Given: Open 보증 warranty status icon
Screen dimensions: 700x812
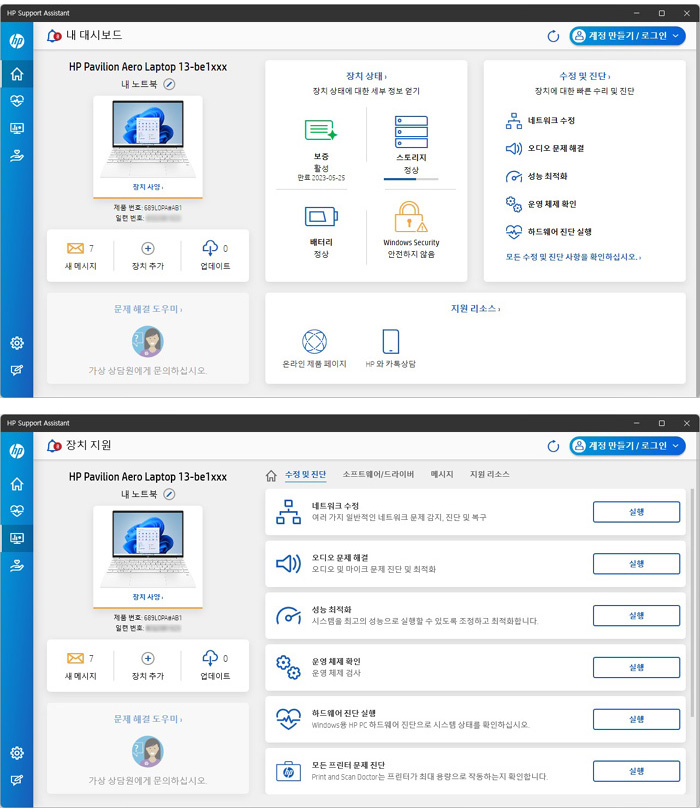Looking at the screenshot, I should (x=321, y=130).
